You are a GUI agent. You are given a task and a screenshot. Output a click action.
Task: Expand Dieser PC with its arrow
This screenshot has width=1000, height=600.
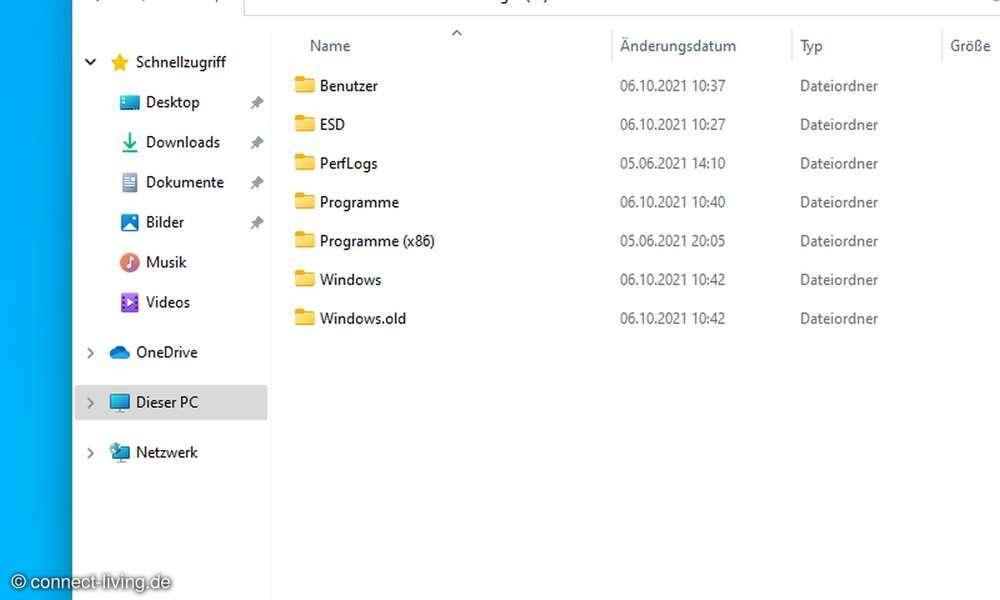89,402
